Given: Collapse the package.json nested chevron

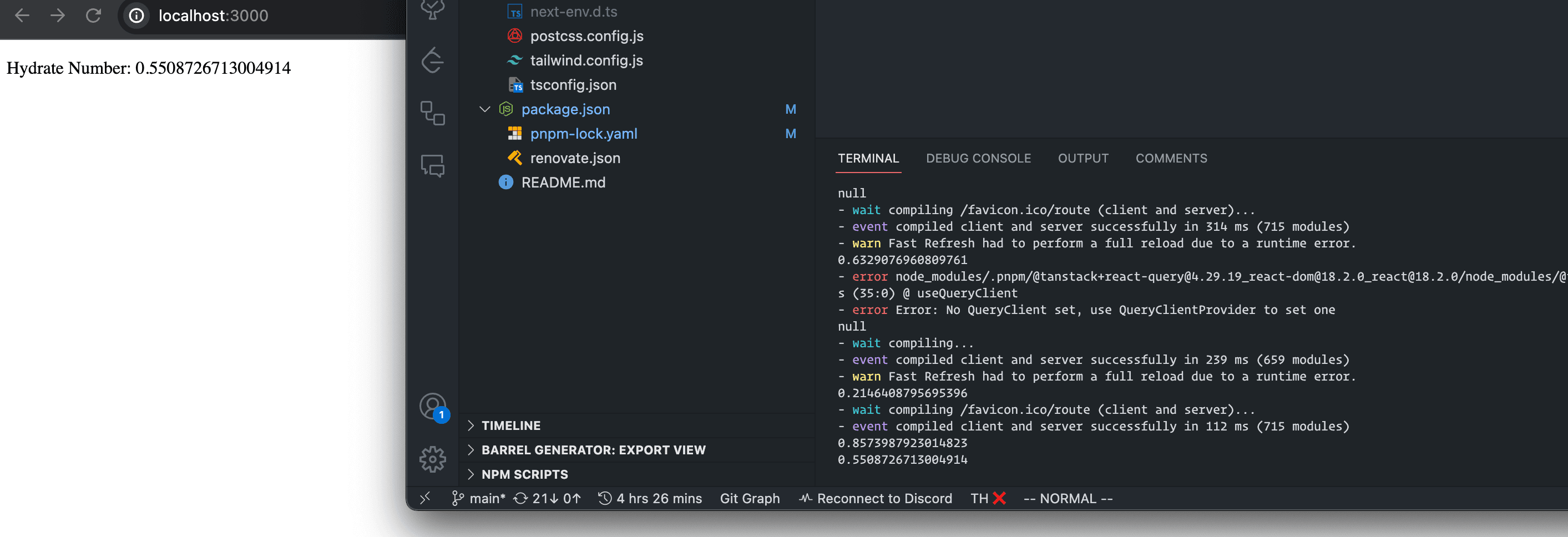Looking at the screenshot, I should 484,109.
